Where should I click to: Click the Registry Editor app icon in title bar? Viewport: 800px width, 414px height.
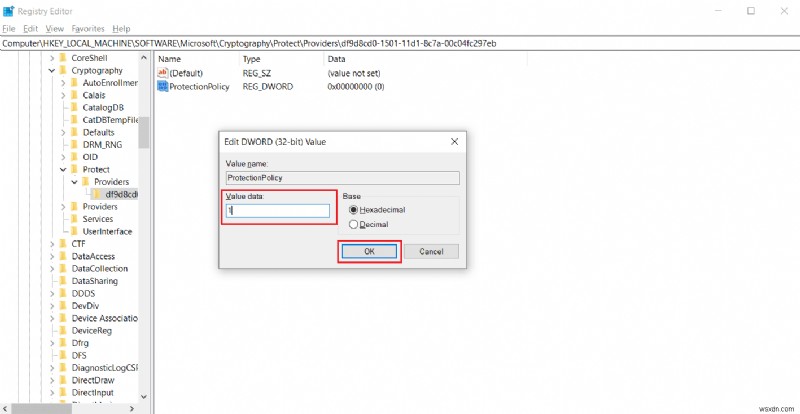pos(8,11)
